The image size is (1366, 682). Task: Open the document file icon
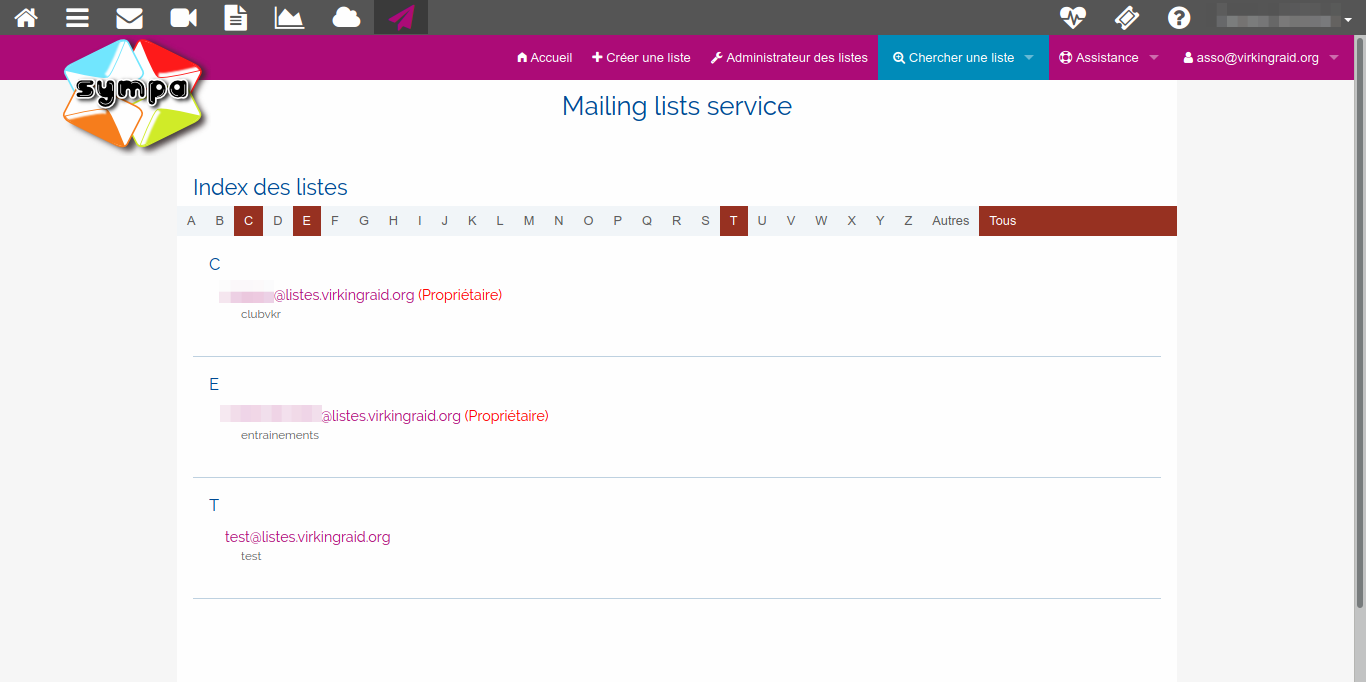[x=235, y=17]
